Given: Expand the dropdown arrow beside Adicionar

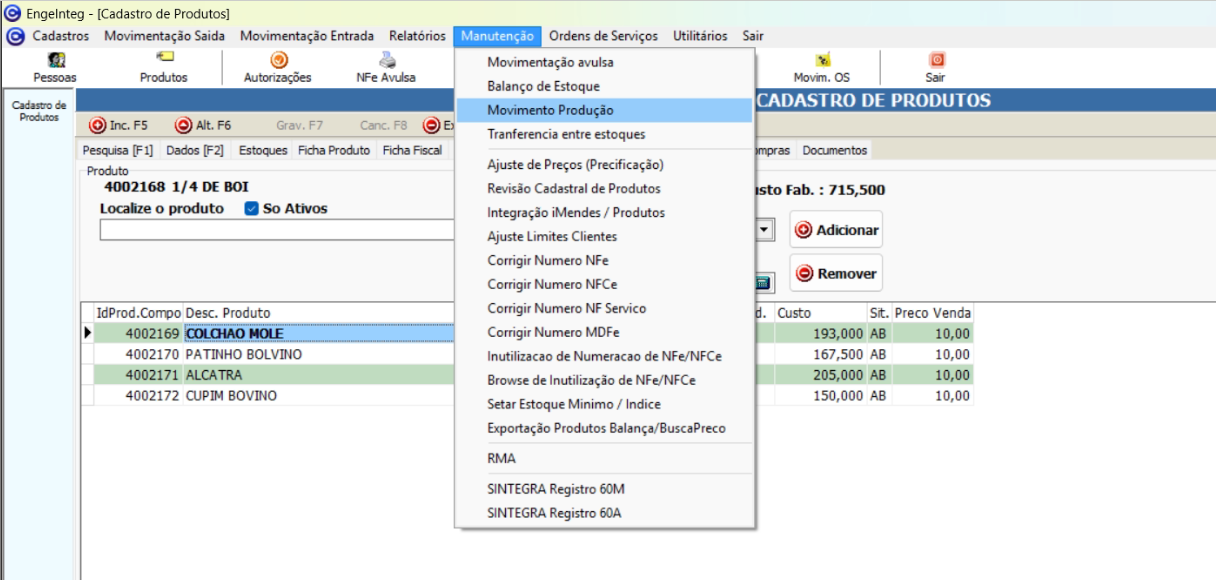Looking at the screenshot, I should point(764,230).
